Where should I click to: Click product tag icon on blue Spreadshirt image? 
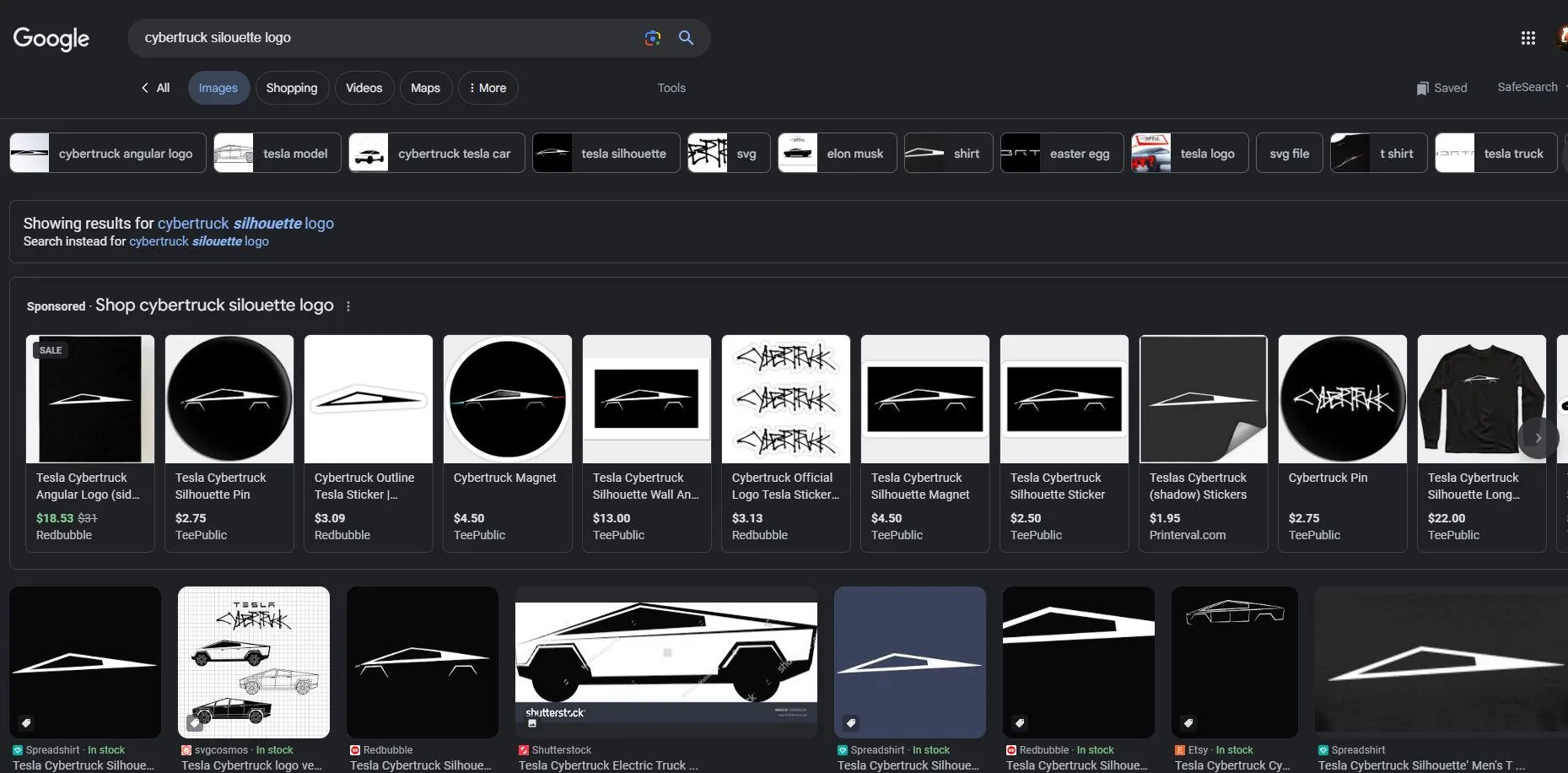[851, 723]
